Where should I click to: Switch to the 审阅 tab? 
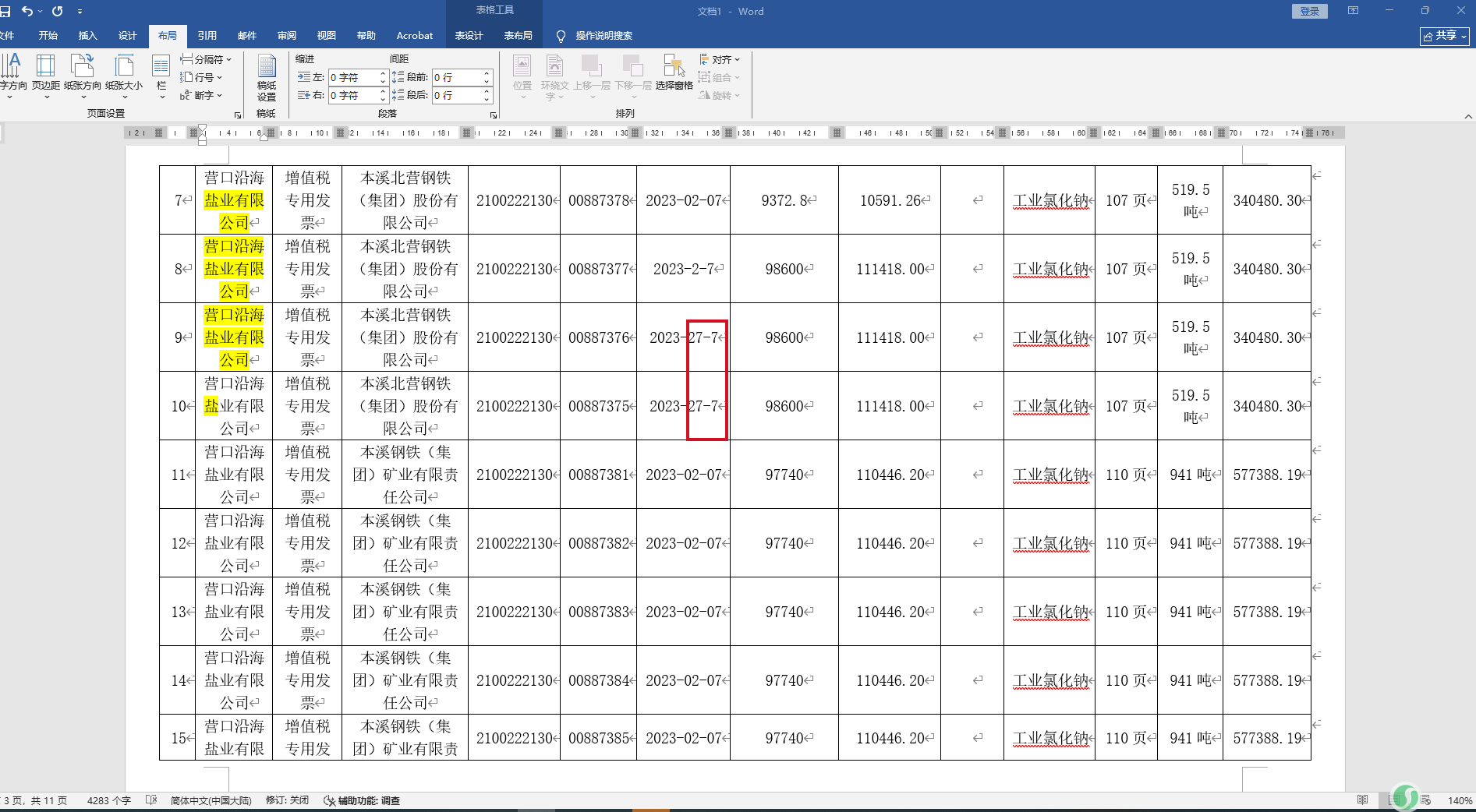pyautogui.click(x=287, y=36)
